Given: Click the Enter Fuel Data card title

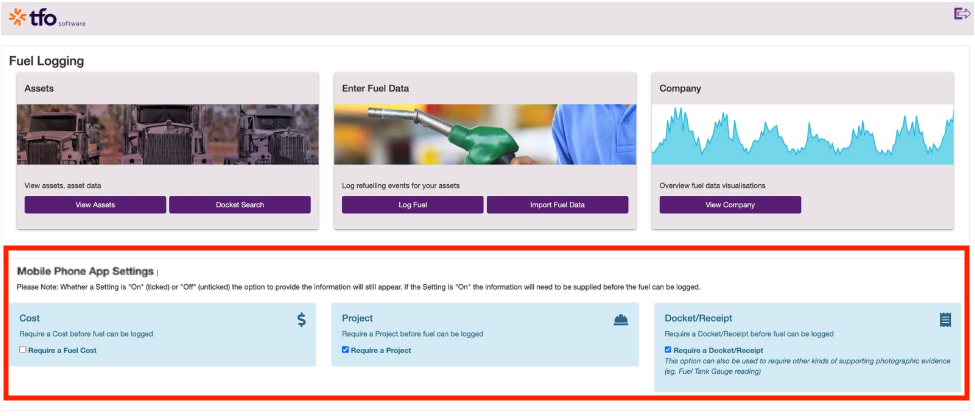Looking at the screenshot, I should click(376, 88).
